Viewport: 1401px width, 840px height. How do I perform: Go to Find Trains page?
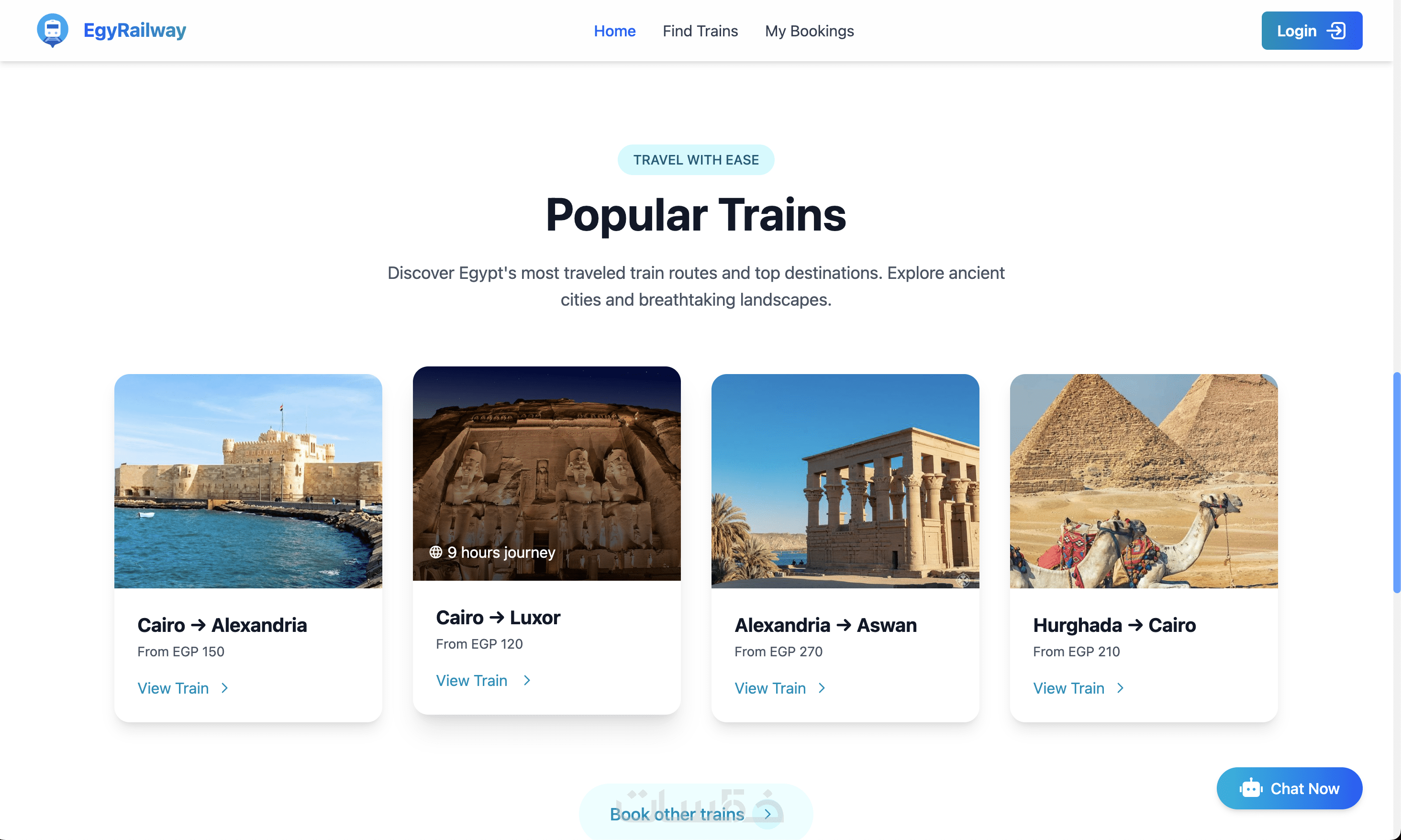(x=700, y=31)
